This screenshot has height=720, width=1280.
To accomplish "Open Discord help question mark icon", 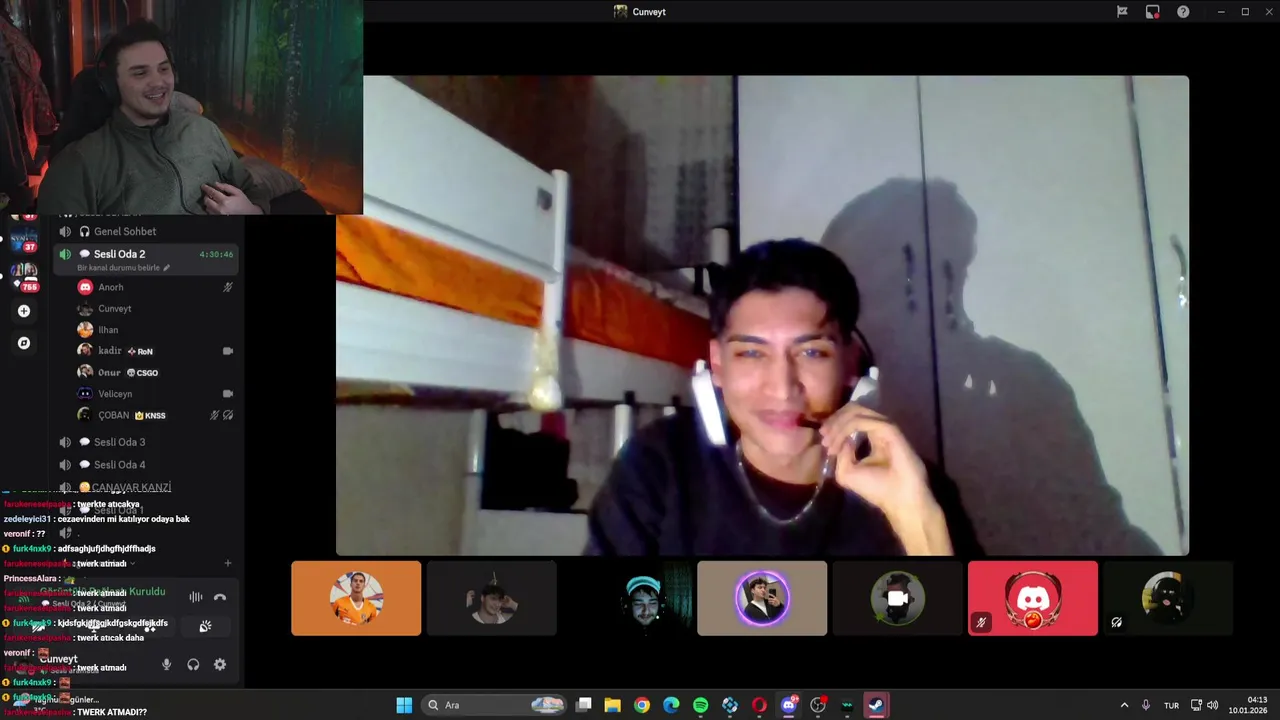I will 1183,12.
